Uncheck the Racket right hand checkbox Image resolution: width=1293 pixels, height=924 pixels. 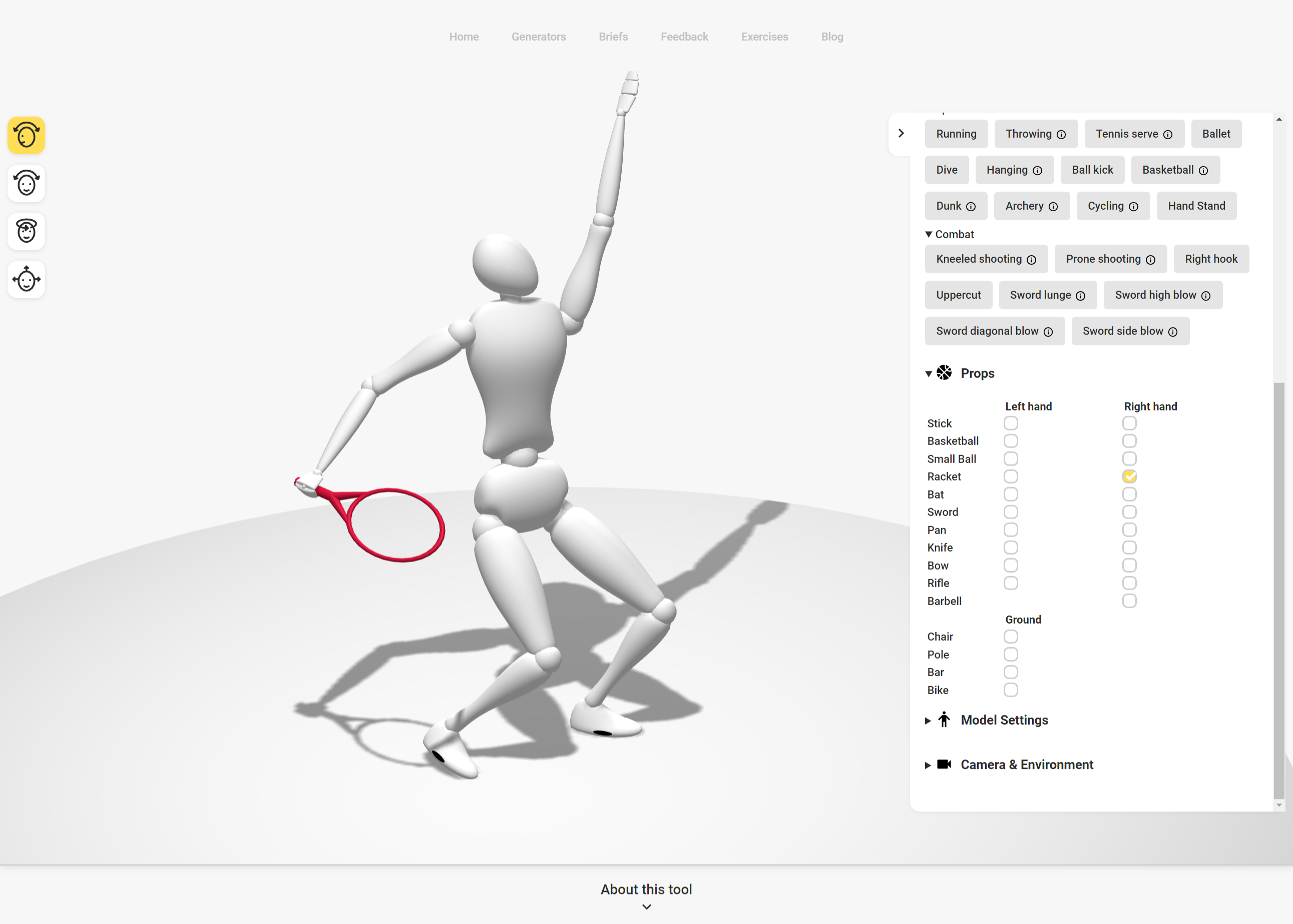pyautogui.click(x=1129, y=476)
